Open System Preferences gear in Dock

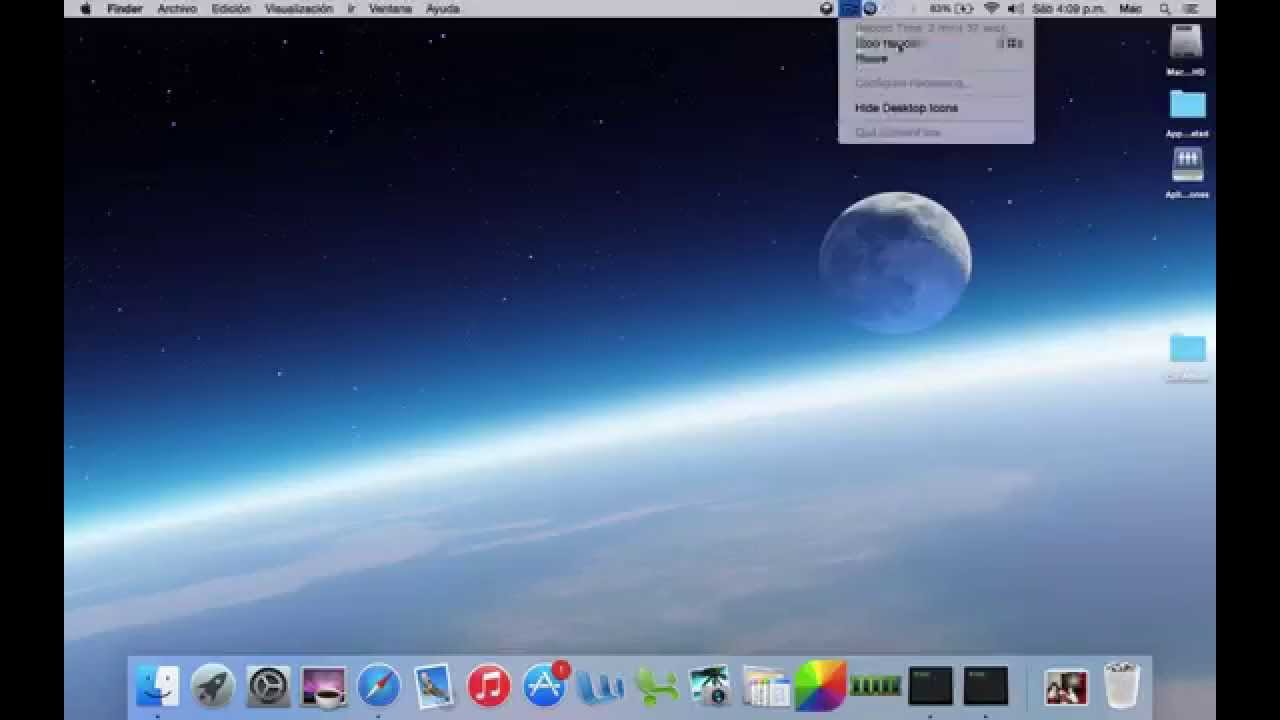tap(268, 686)
